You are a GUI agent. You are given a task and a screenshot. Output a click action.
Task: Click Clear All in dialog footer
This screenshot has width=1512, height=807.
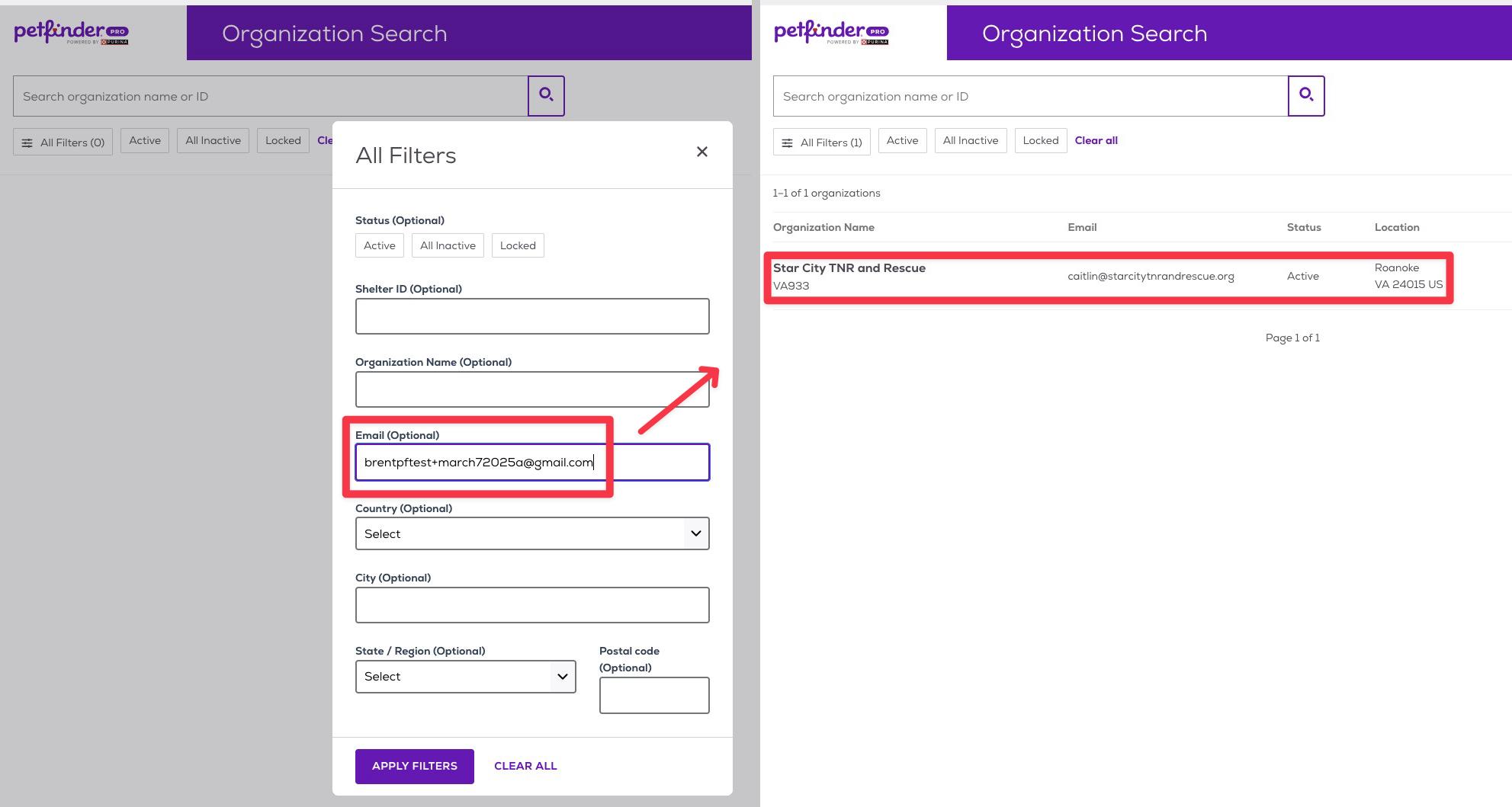point(525,766)
